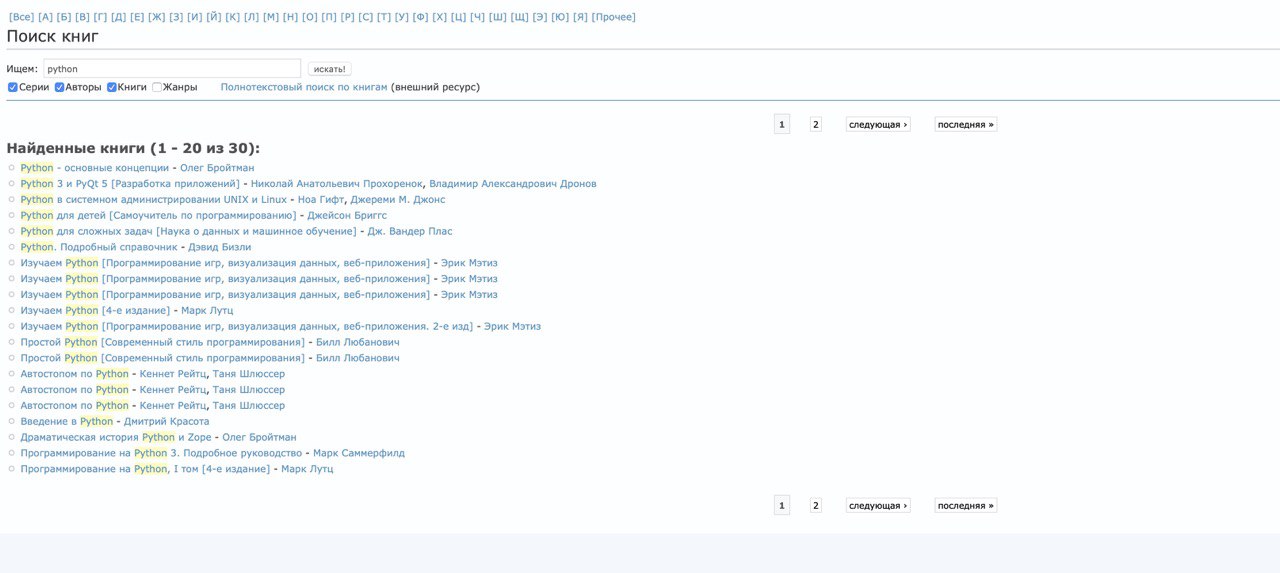Screen dimensions: 1280x573
Task: Open the [Ф] letter index
Action: [x=421, y=17]
